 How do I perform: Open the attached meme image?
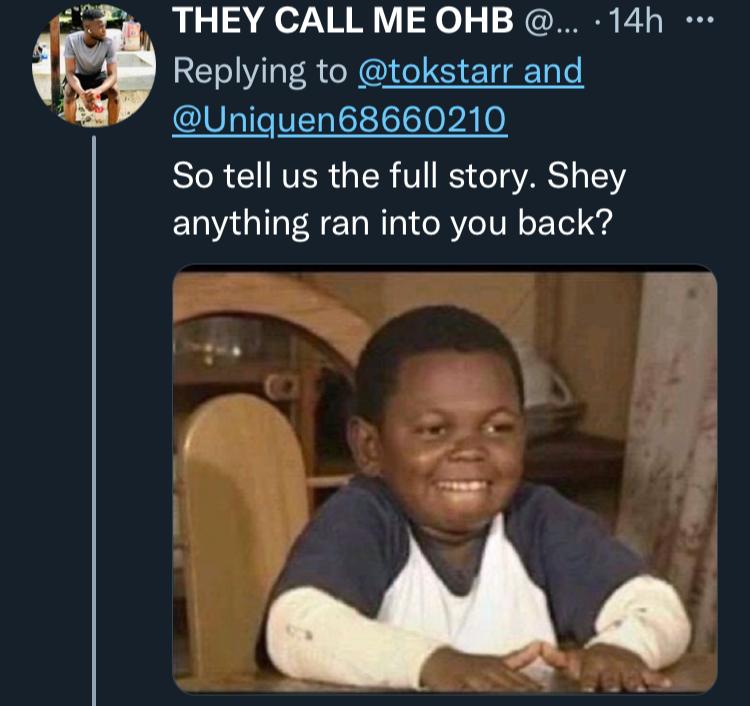coord(444,478)
